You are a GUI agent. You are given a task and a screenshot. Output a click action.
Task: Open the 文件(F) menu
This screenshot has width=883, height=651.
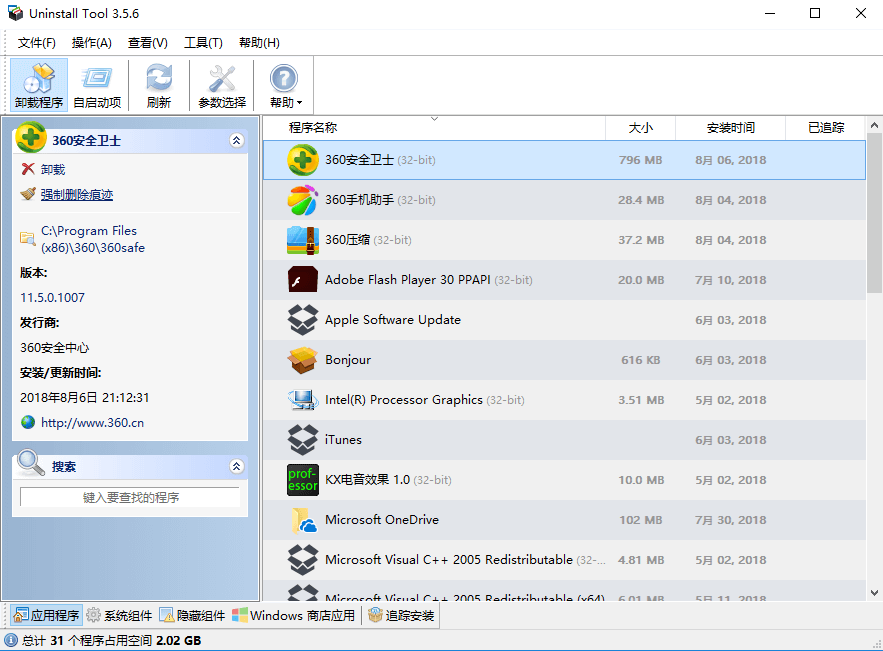(x=37, y=43)
